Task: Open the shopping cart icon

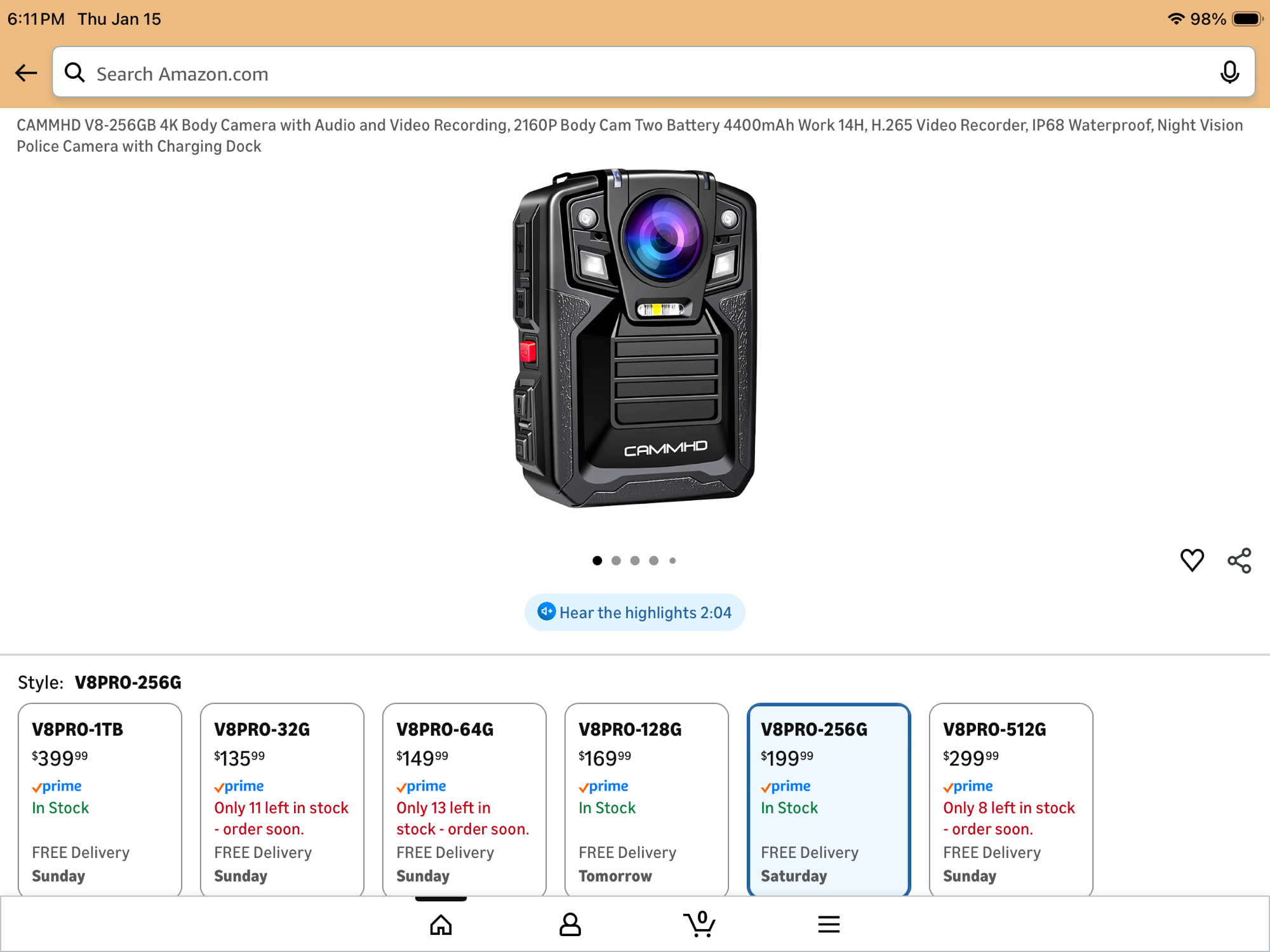Action: click(x=699, y=925)
